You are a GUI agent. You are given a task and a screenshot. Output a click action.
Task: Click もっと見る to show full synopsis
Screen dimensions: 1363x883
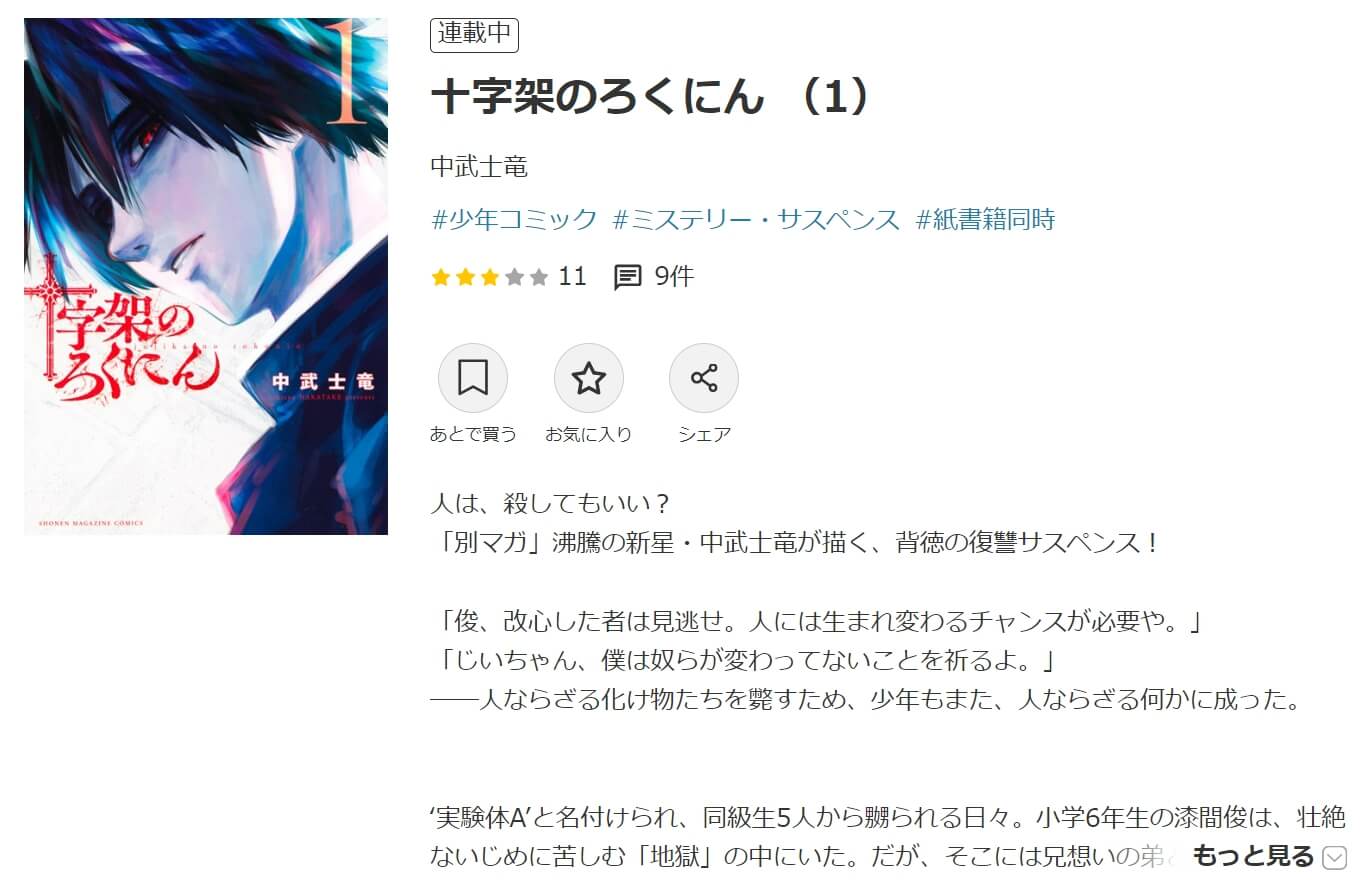pyautogui.click(x=1253, y=856)
